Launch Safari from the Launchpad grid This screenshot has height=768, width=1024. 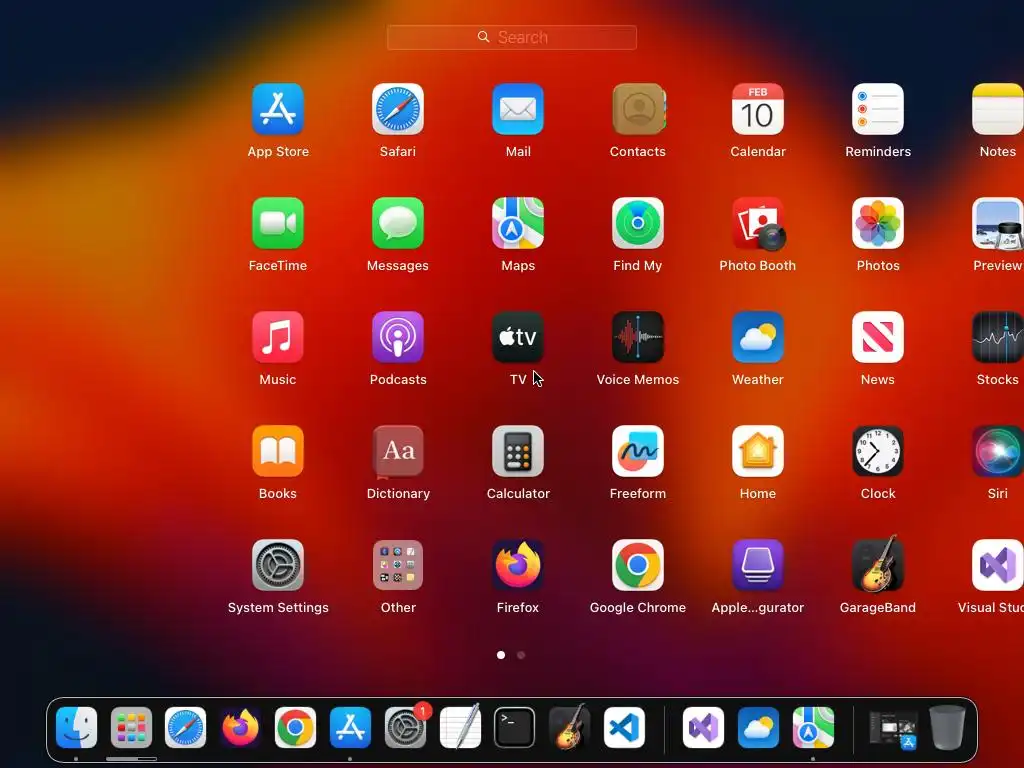(398, 109)
